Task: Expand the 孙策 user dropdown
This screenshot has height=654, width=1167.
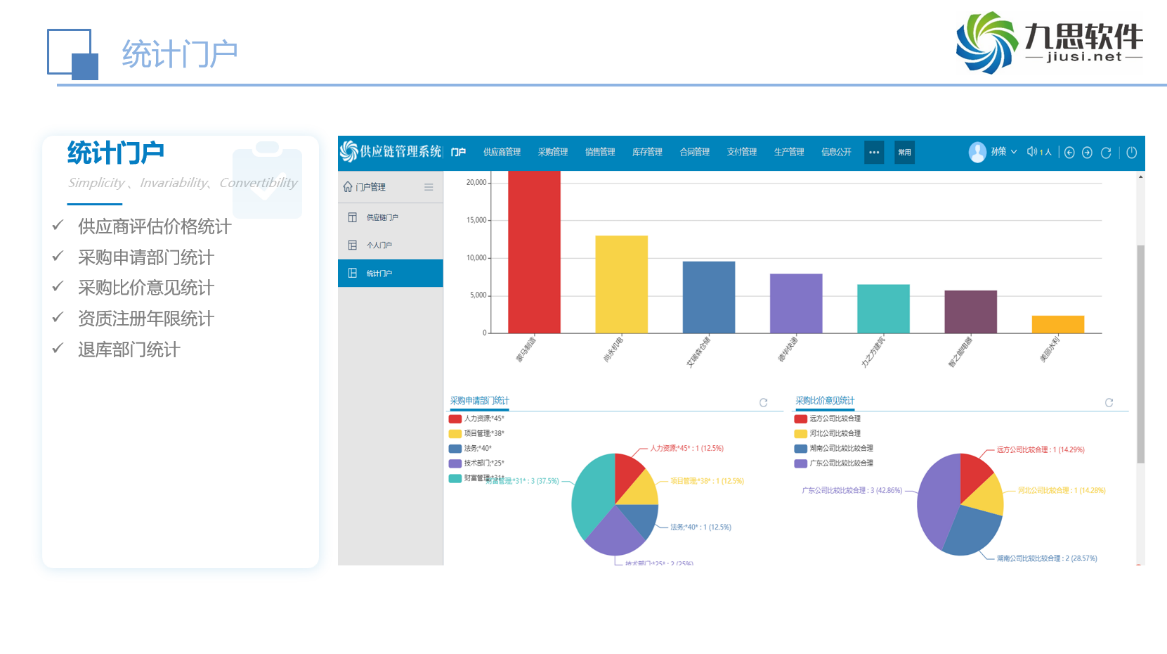Action: [x=1003, y=152]
